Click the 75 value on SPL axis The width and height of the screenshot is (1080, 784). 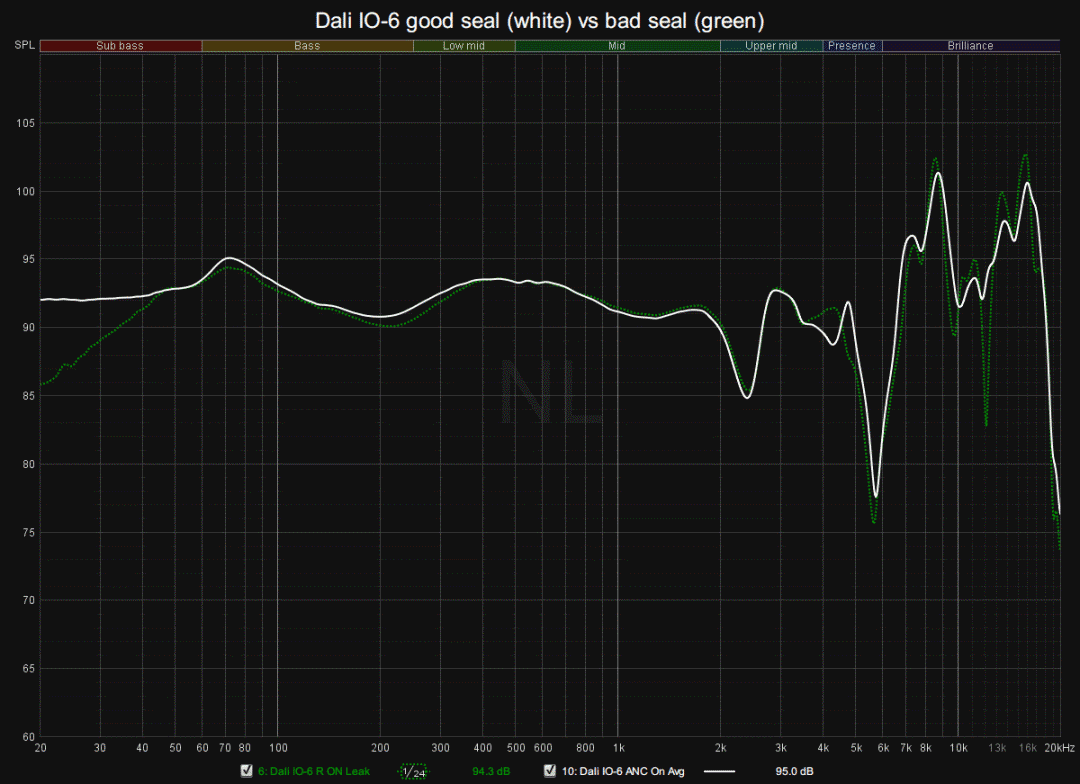pyautogui.click(x=28, y=533)
